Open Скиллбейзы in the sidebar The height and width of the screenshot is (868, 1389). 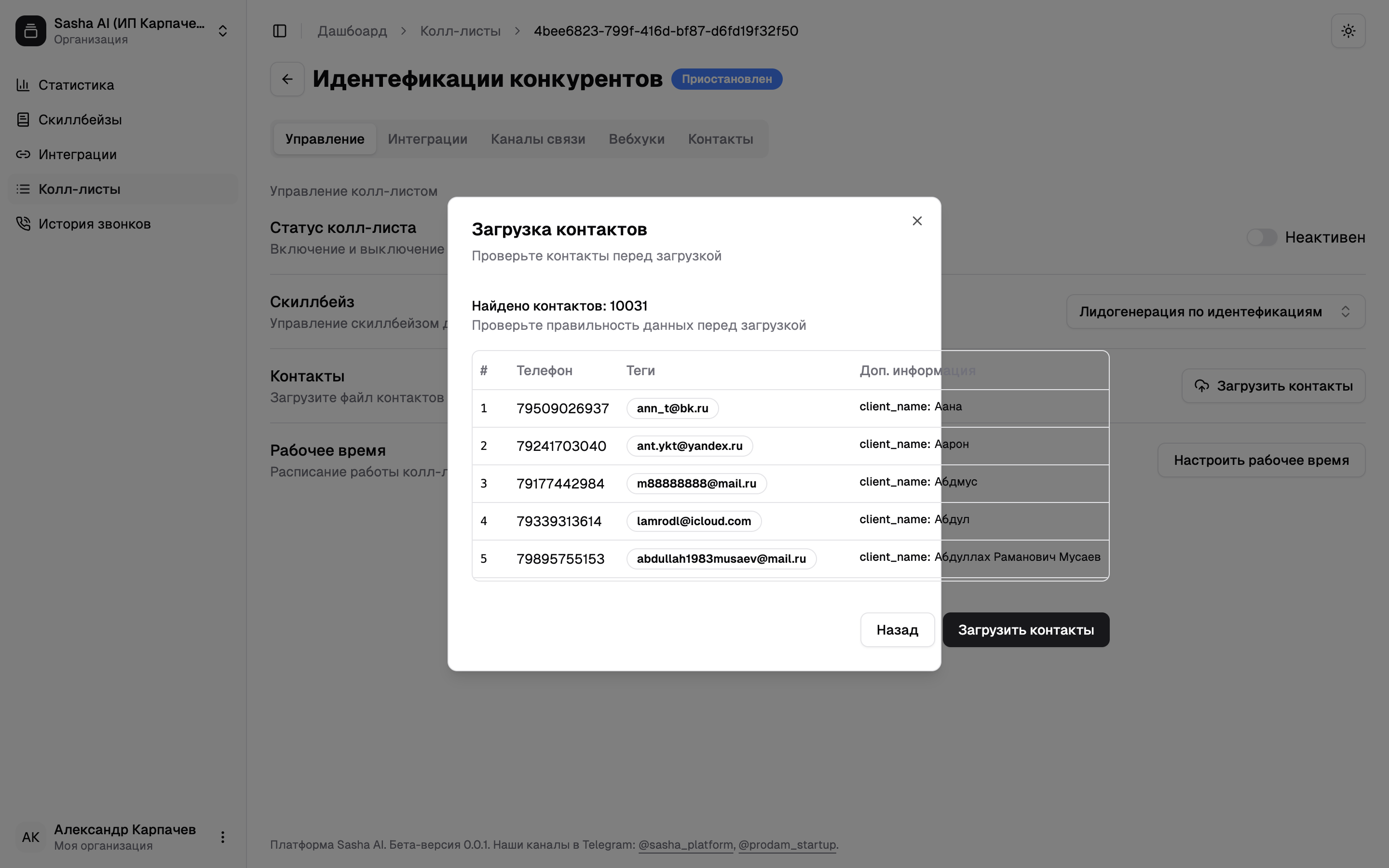pyautogui.click(x=80, y=120)
